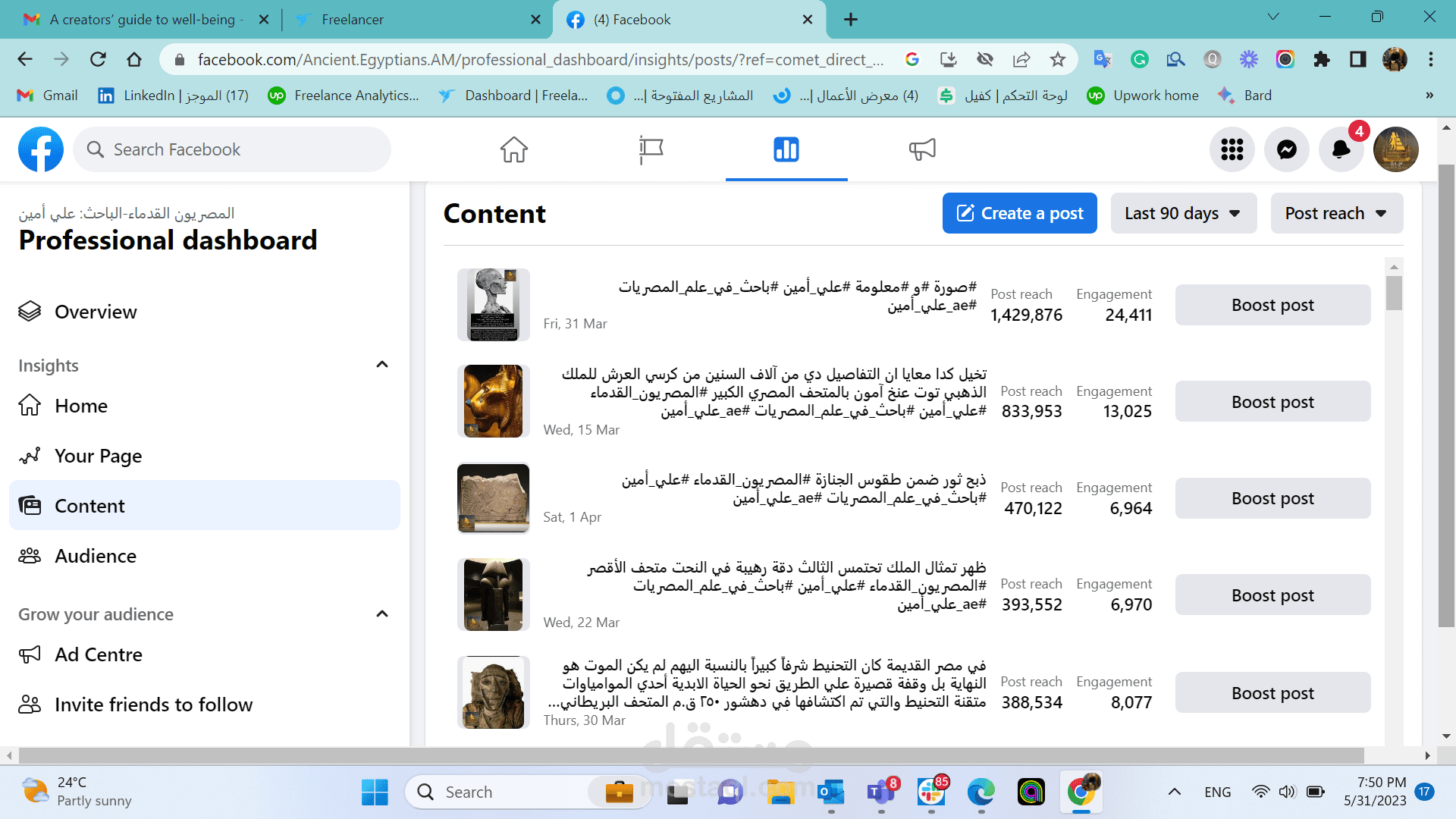Select Content in the sidebar menu
This screenshot has height=819, width=1456.
click(89, 505)
